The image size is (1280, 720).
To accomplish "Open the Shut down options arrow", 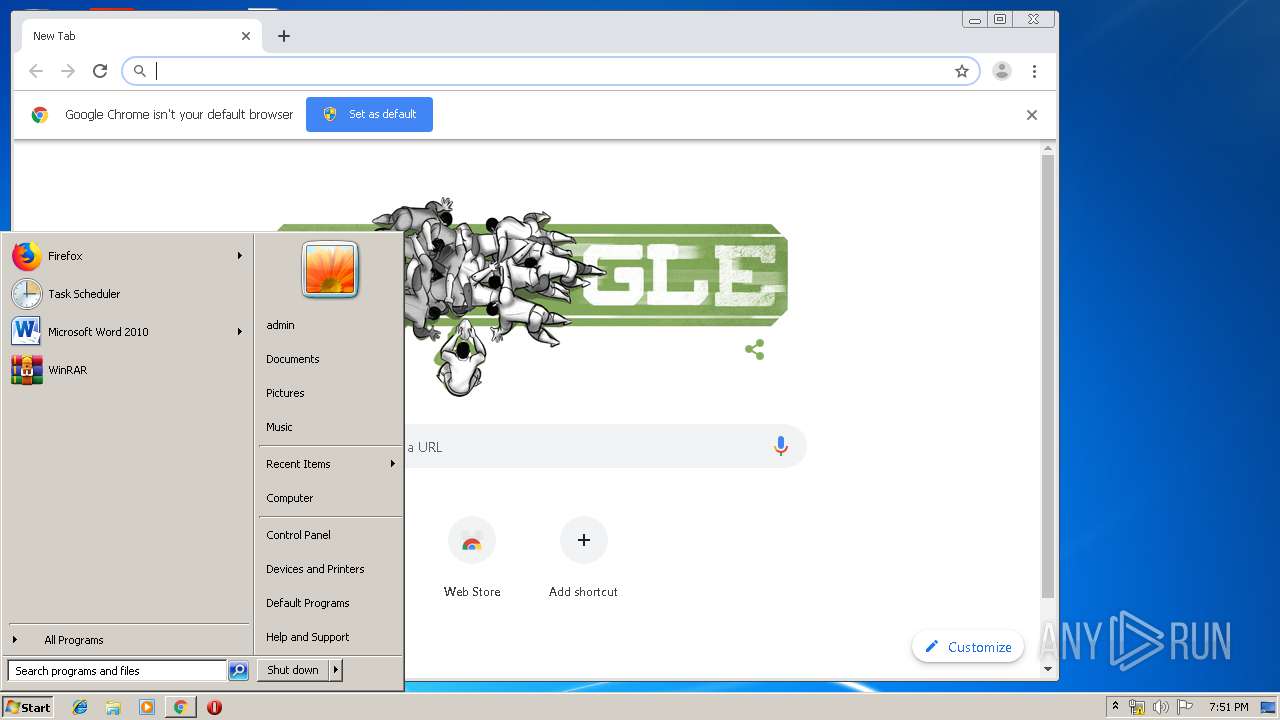I will point(336,670).
